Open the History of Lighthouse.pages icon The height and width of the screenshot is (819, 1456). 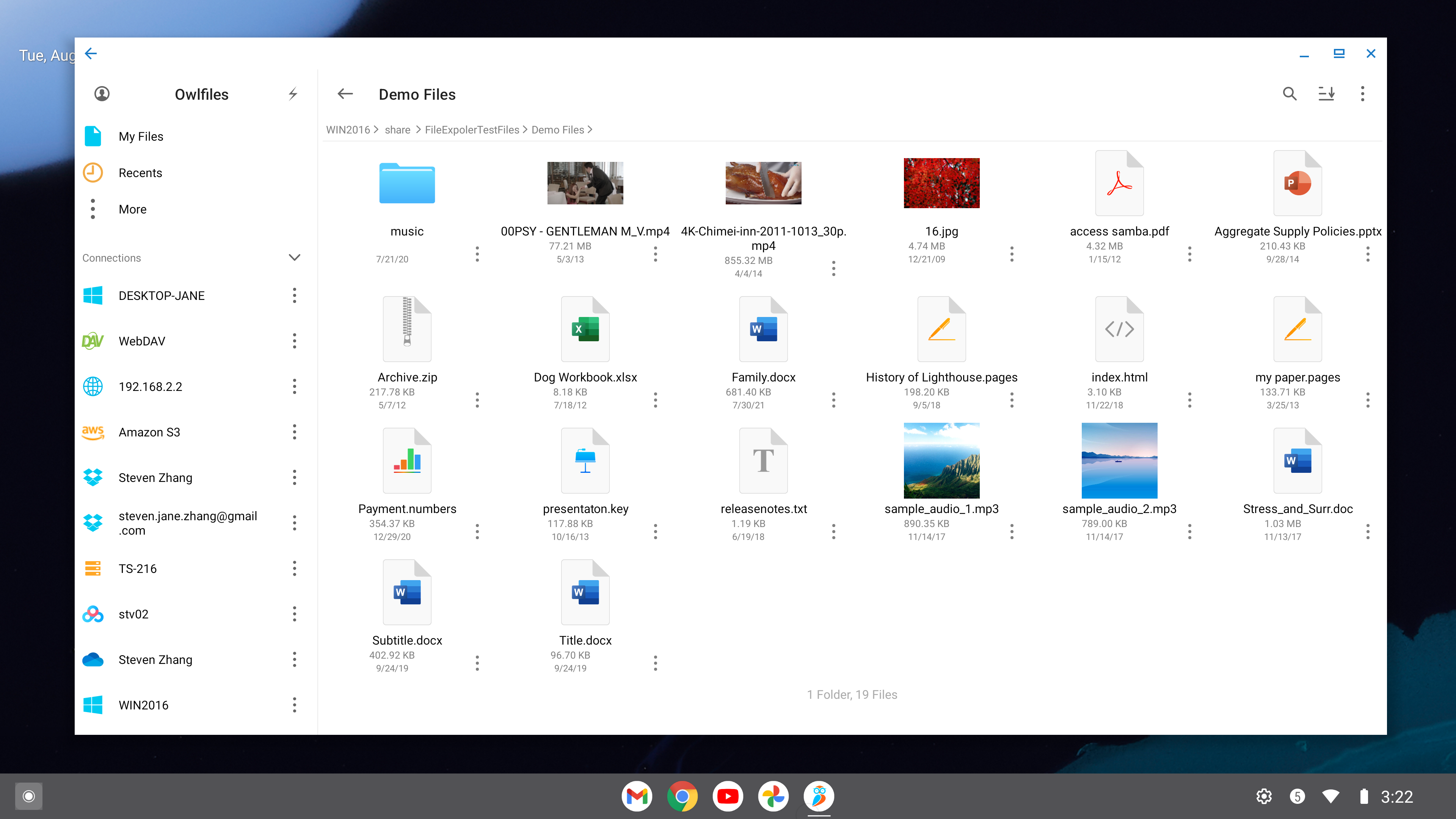[941, 329]
